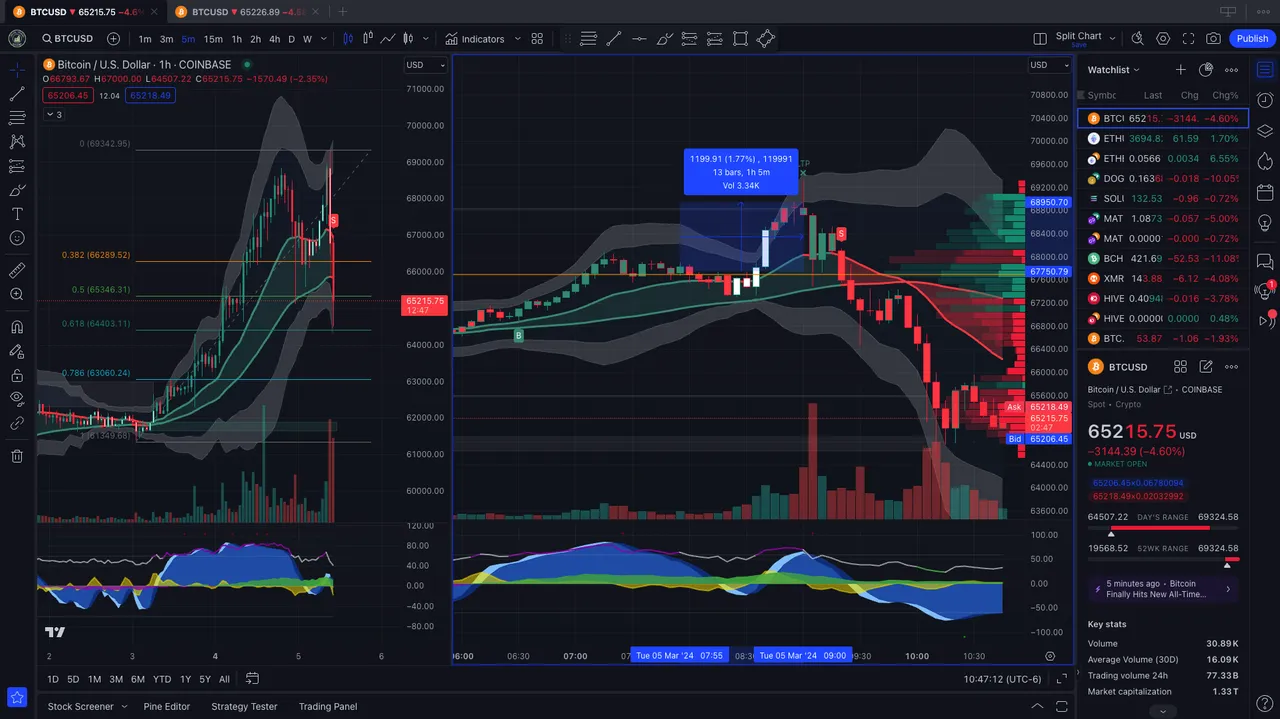
Task: Click the Publish button
Action: pos(1252,39)
